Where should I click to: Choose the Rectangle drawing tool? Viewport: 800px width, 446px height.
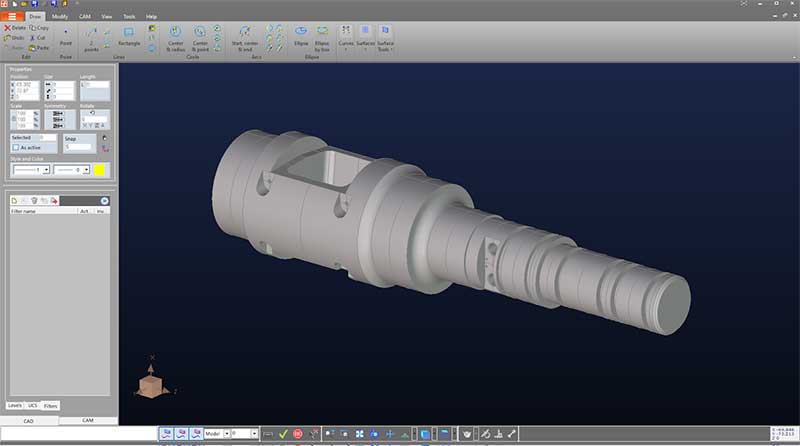[x=129, y=36]
